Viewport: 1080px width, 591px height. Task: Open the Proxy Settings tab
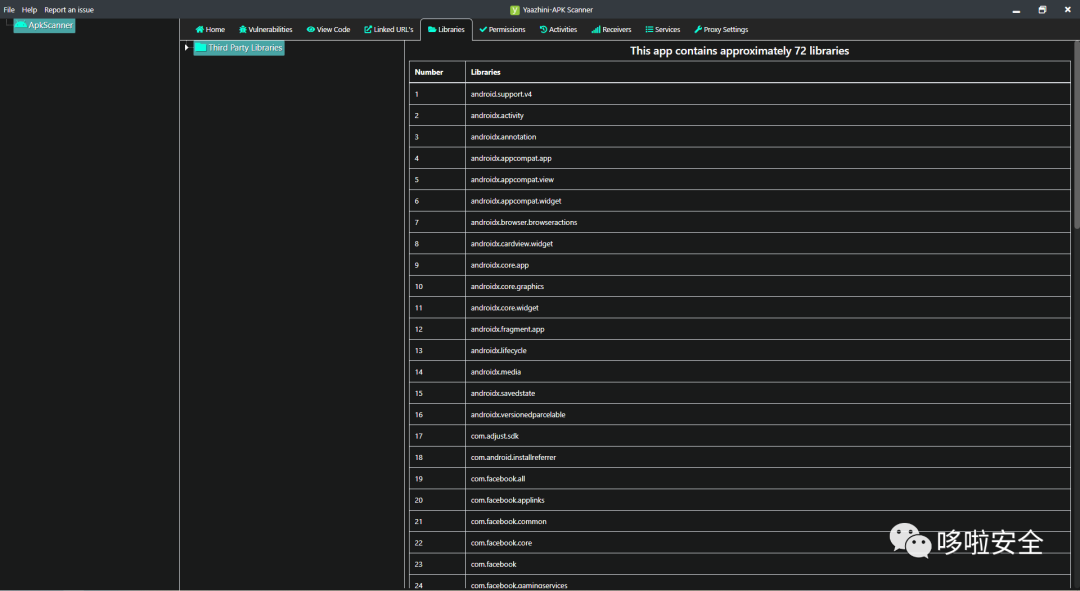(721, 30)
